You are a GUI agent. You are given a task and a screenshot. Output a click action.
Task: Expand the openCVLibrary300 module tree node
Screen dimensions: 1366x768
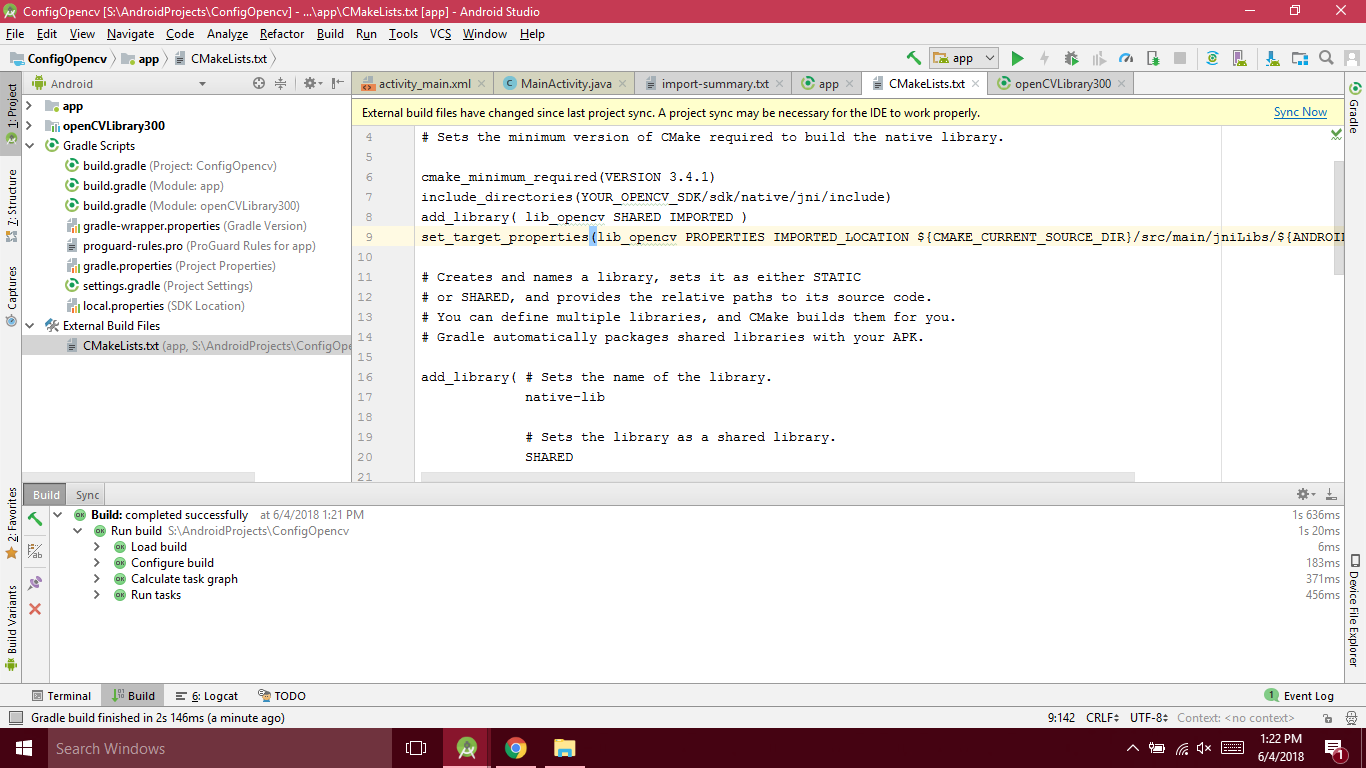point(29,126)
